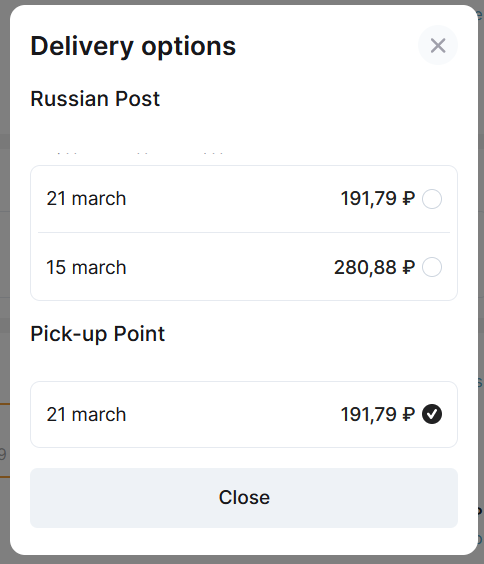Choose the 15 march date label
Screen dimensions: 484x564
point(86,268)
